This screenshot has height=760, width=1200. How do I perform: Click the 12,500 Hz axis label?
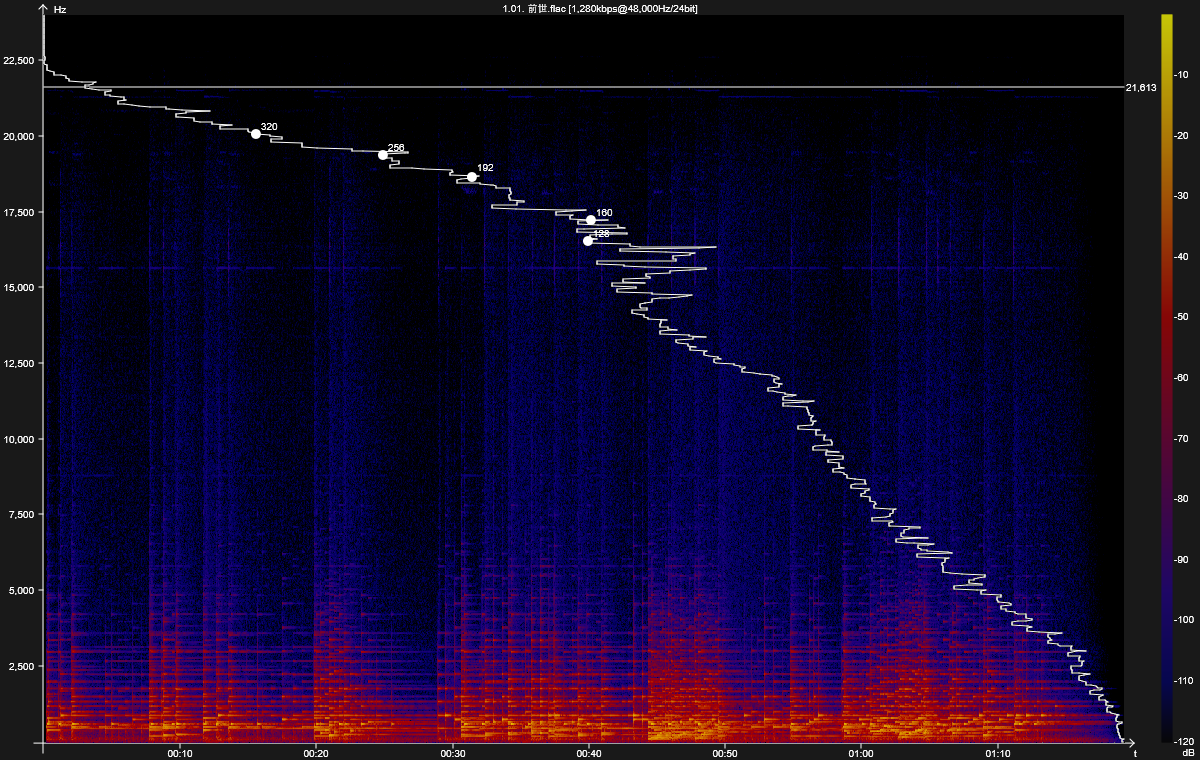(x=19, y=363)
